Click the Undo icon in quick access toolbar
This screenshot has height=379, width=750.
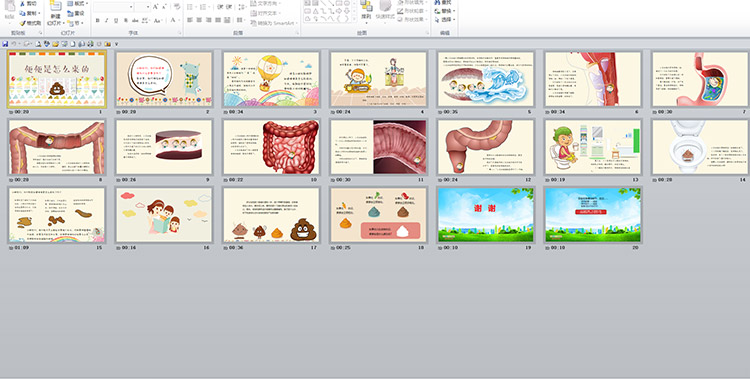(13, 44)
